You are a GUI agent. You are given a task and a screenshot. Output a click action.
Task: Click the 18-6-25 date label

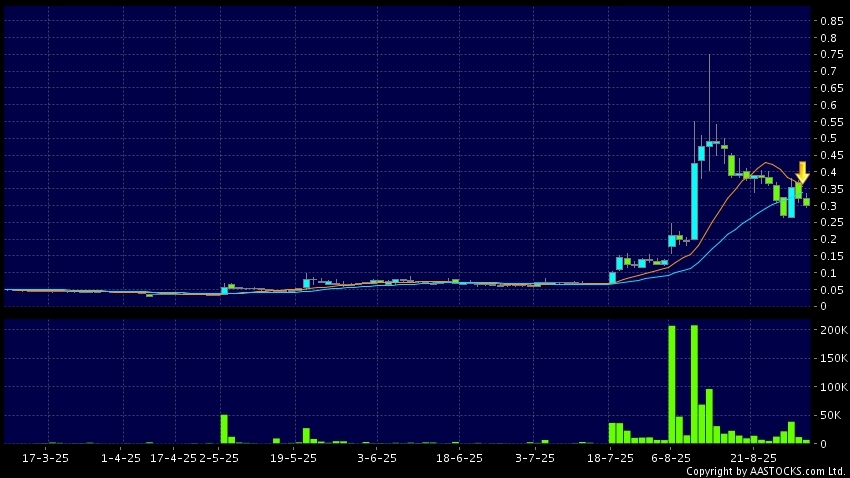(459, 458)
